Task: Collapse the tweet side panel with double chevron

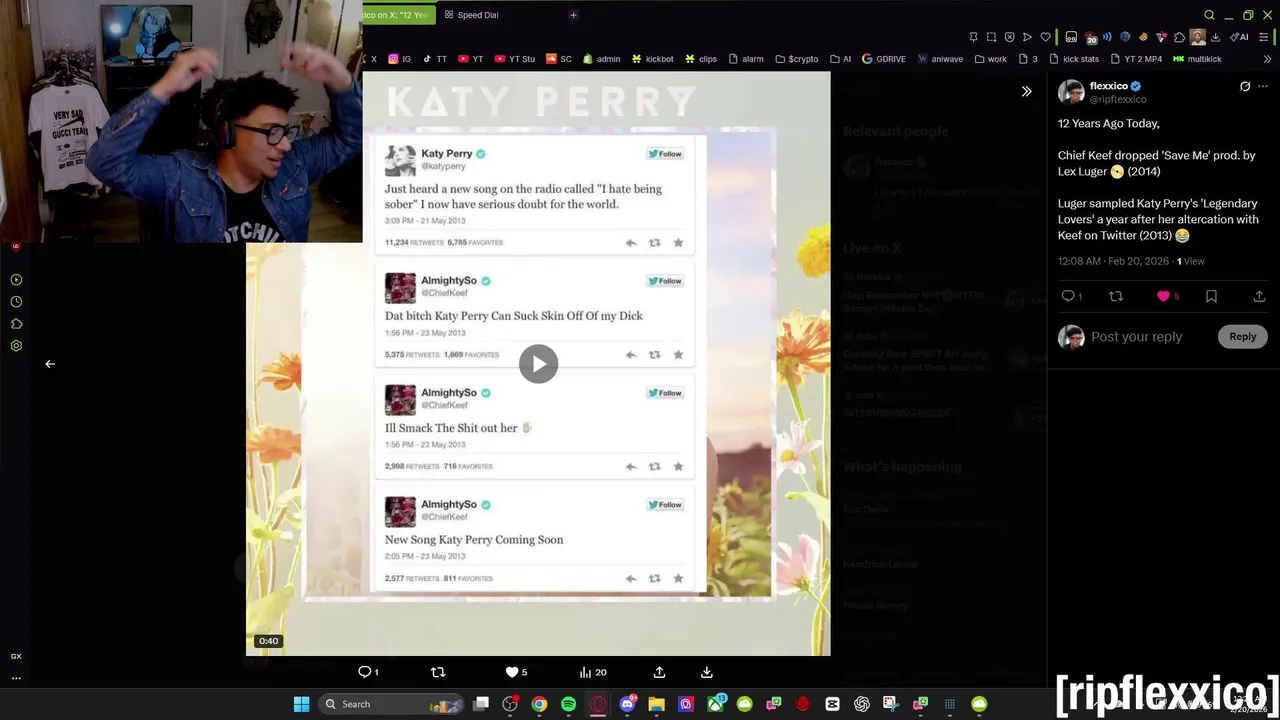Action: tap(1026, 92)
